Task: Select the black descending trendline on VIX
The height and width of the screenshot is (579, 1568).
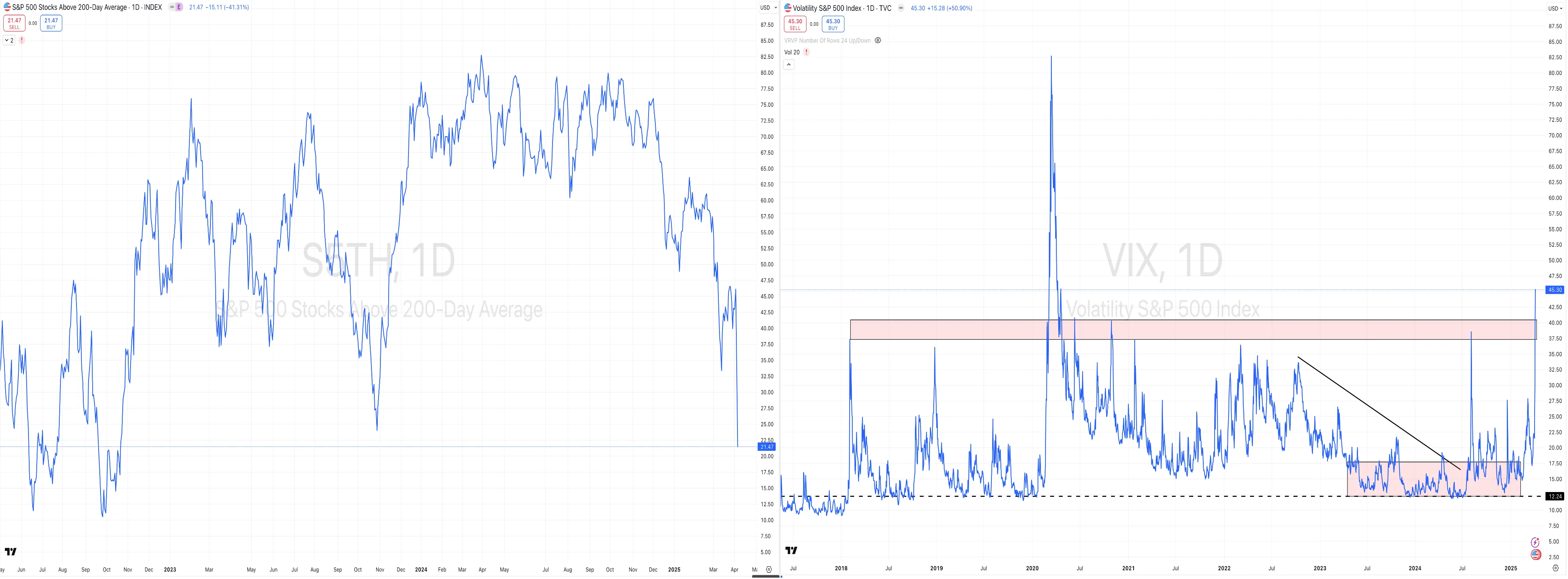Action: 1379,413
